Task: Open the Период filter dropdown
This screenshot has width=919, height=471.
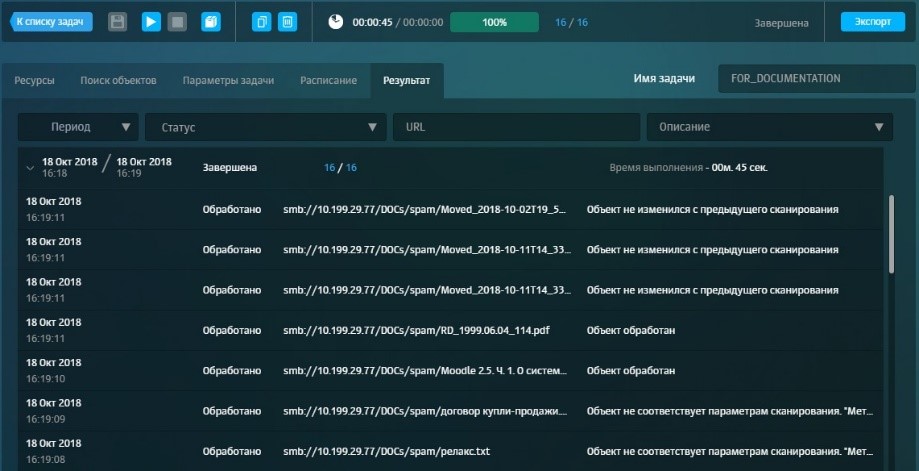Action: (78, 127)
